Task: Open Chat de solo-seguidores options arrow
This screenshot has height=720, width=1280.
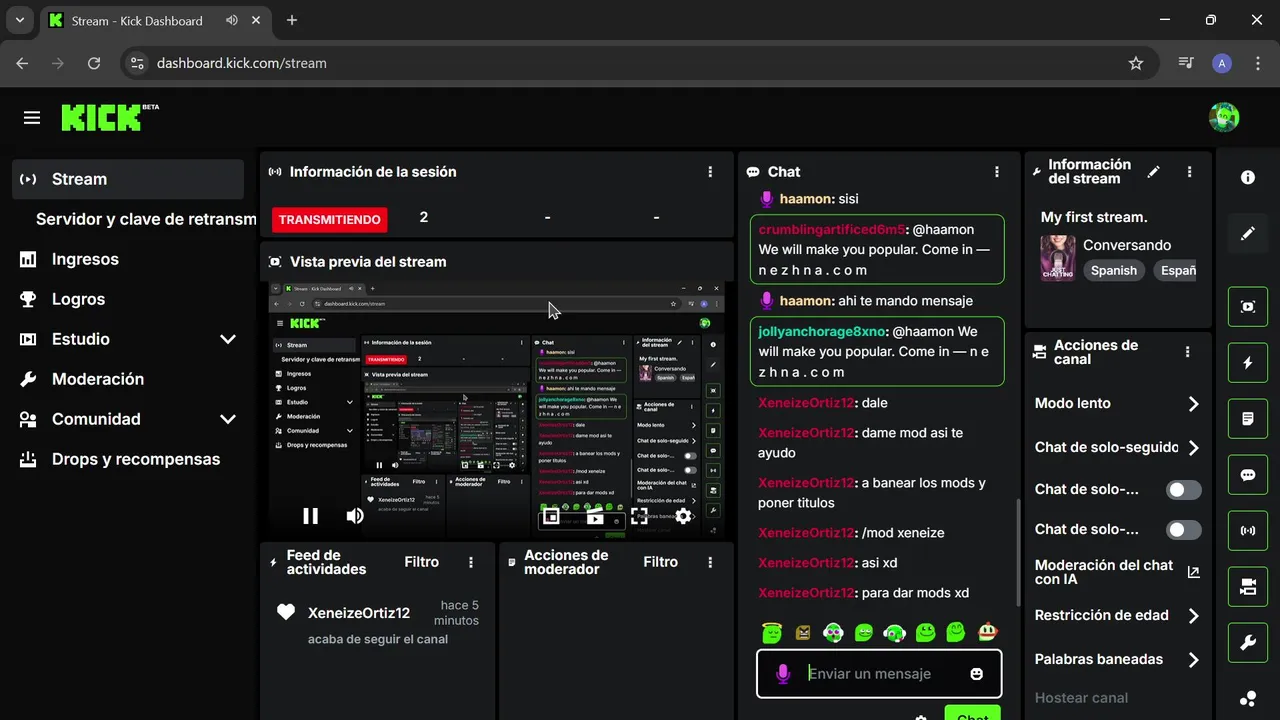Action: point(1193,448)
